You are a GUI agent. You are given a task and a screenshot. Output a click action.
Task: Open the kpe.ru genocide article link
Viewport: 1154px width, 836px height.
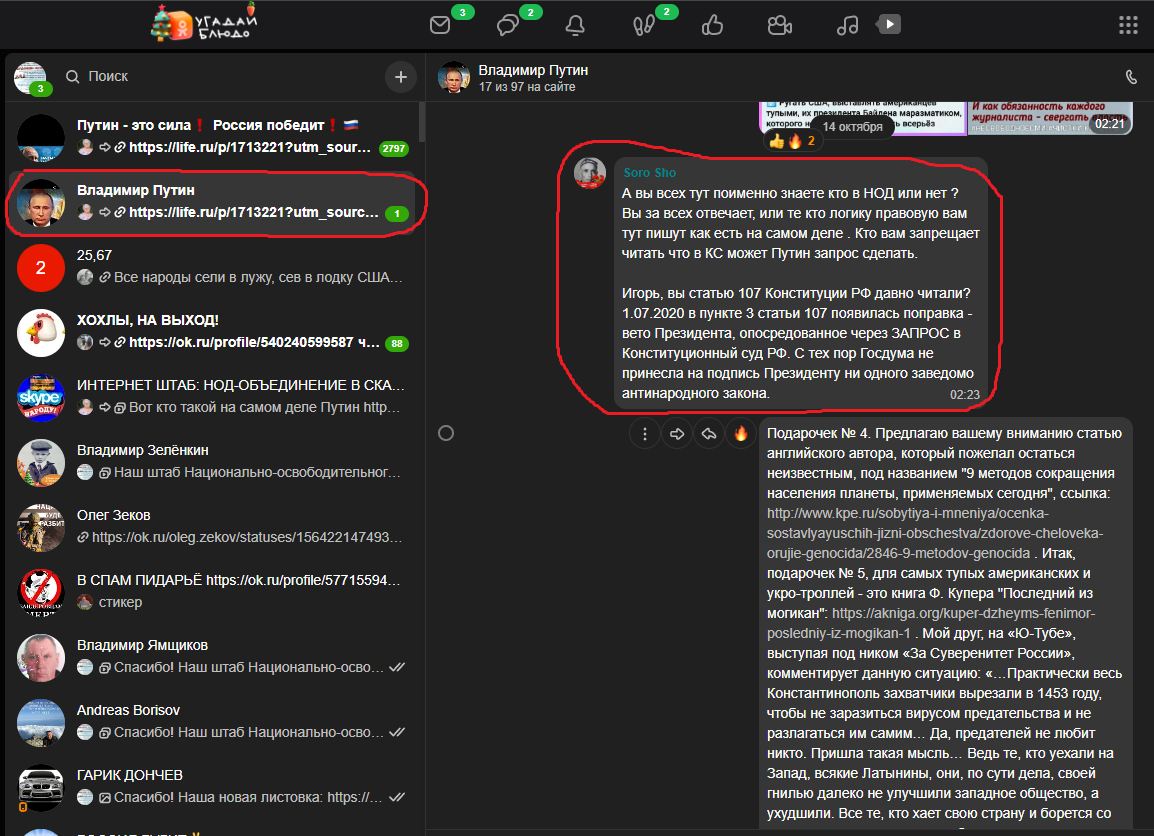point(935,533)
